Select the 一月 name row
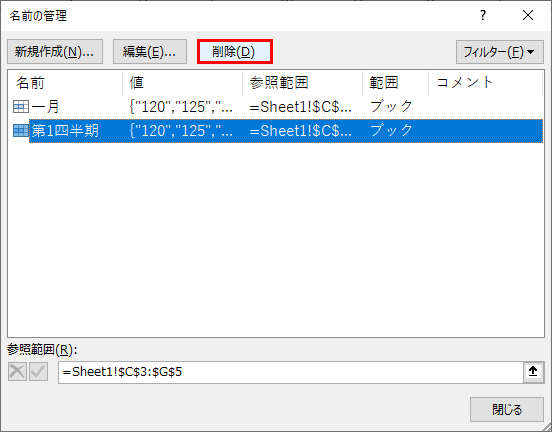 click(275, 107)
